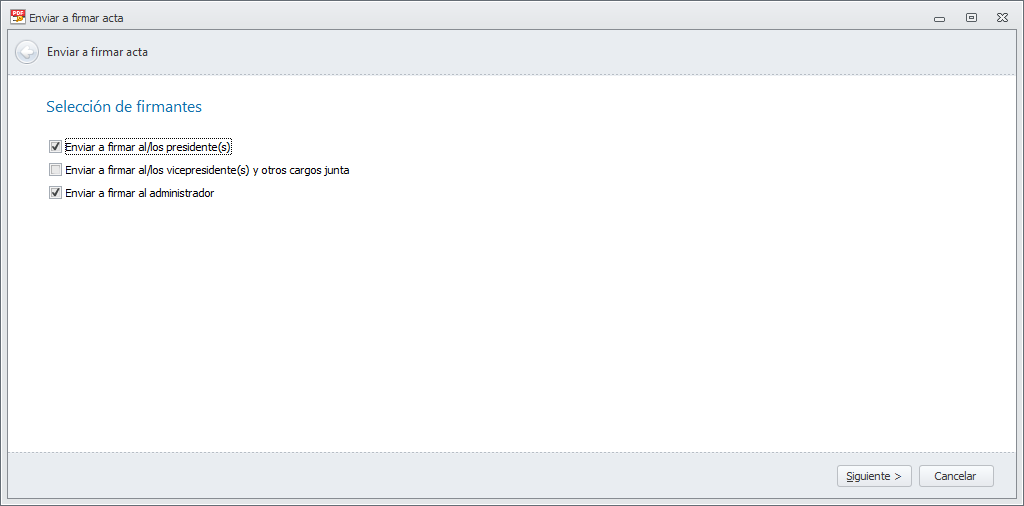
Task: Select the 'Selección de firmantes' heading
Action: (124, 106)
